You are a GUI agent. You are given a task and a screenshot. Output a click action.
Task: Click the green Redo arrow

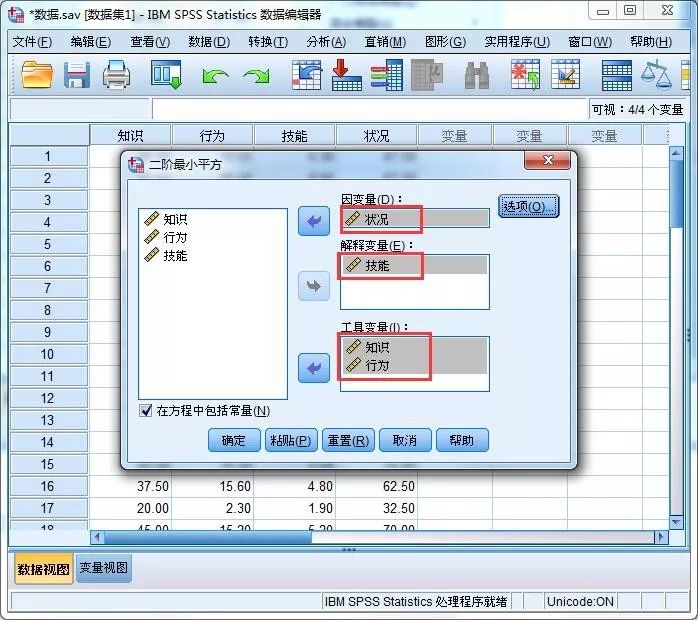tap(257, 76)
